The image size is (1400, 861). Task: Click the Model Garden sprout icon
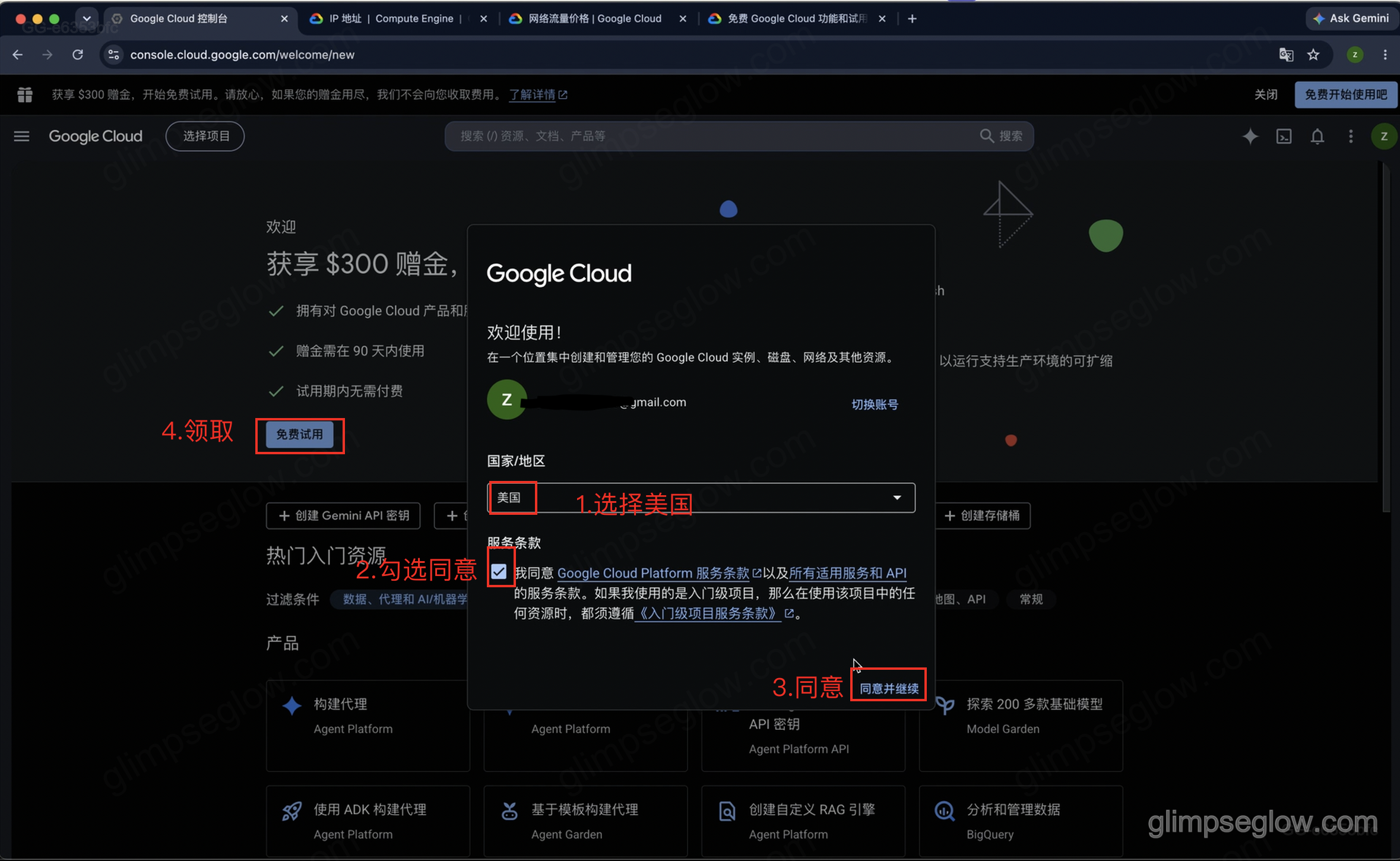click(945, 706)
